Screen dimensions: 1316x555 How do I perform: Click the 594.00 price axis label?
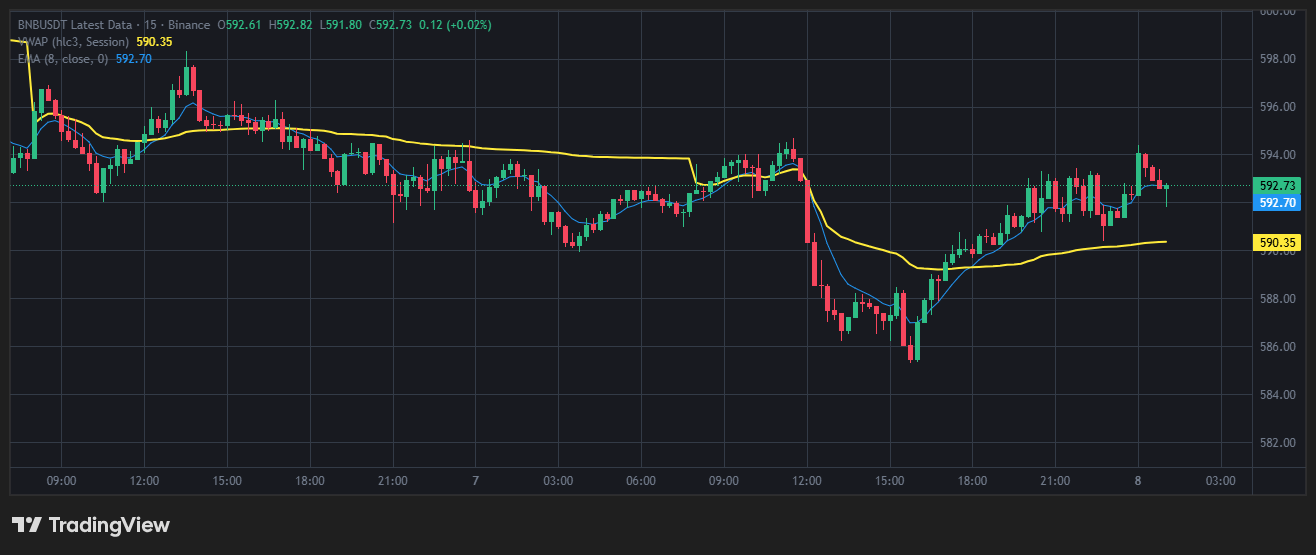[x=1277, y=155]
